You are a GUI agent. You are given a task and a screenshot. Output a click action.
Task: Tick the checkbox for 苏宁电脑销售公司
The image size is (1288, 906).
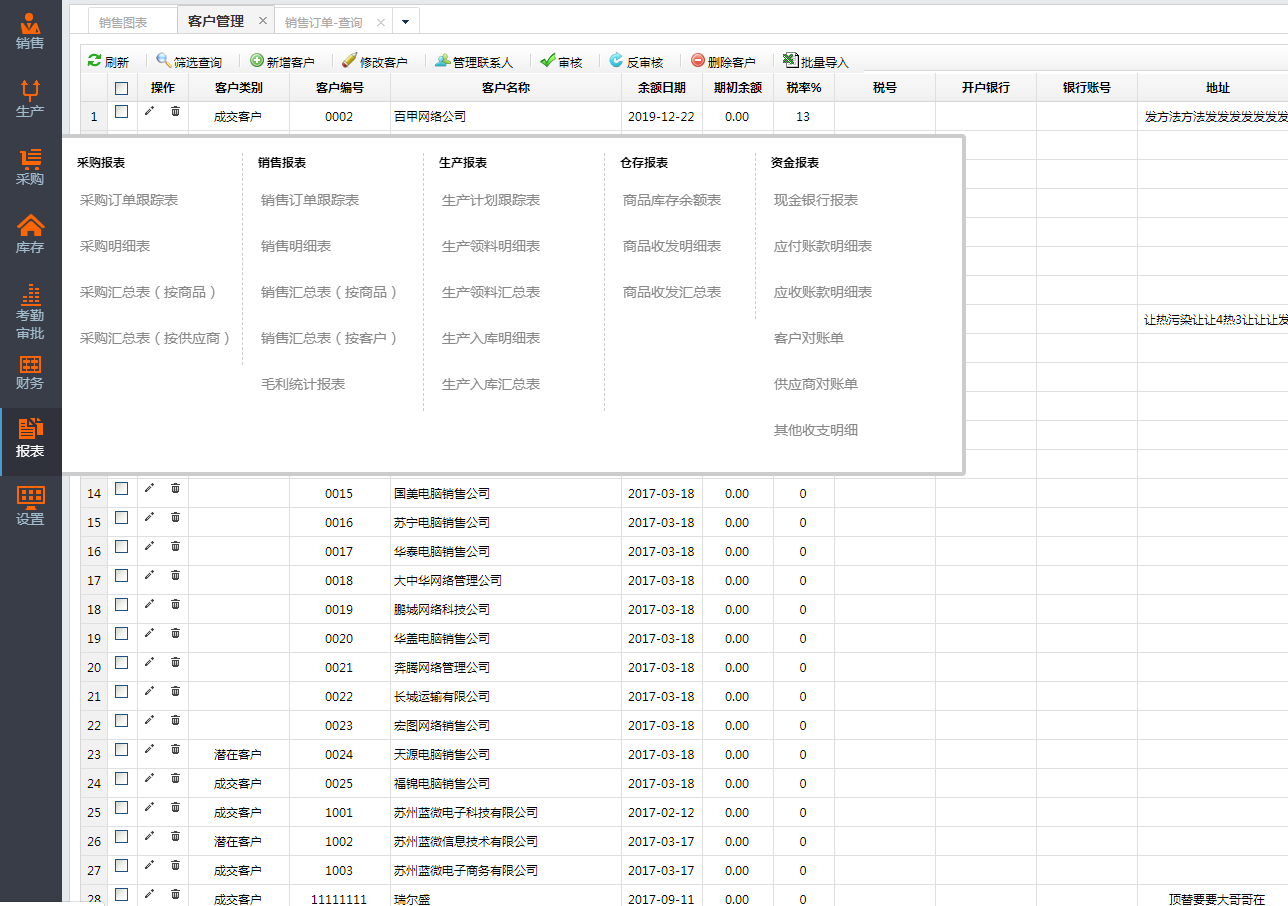click(x=122, y=518)
